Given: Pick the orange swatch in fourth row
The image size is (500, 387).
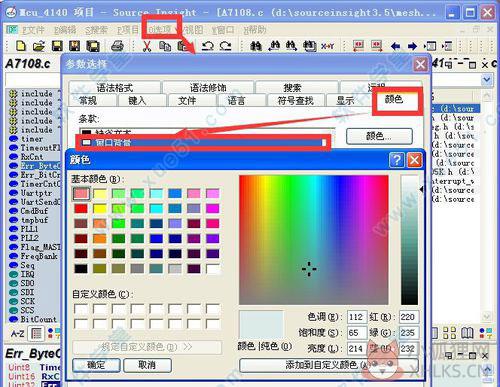Looking at the screenshot, I should point(100,239).
